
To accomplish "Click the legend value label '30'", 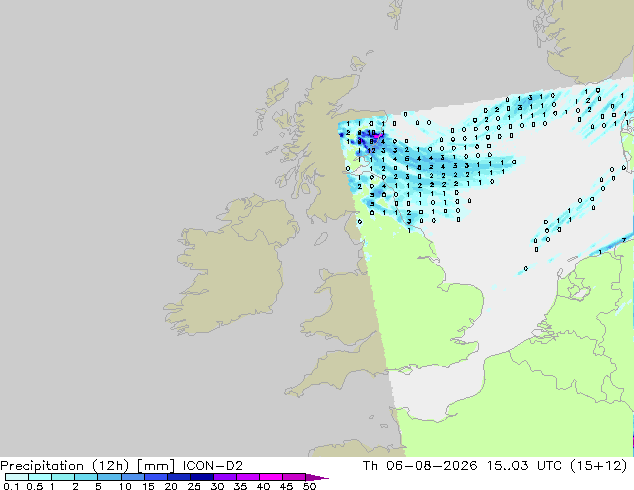I will (x=217, y=486).
